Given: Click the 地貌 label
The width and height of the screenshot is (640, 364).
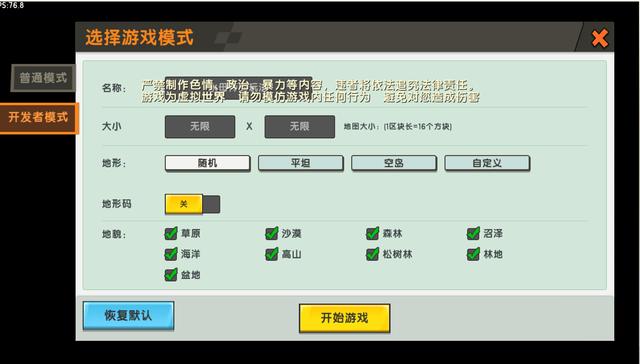Looking at the screenshot, I should (x=114, y=234).
